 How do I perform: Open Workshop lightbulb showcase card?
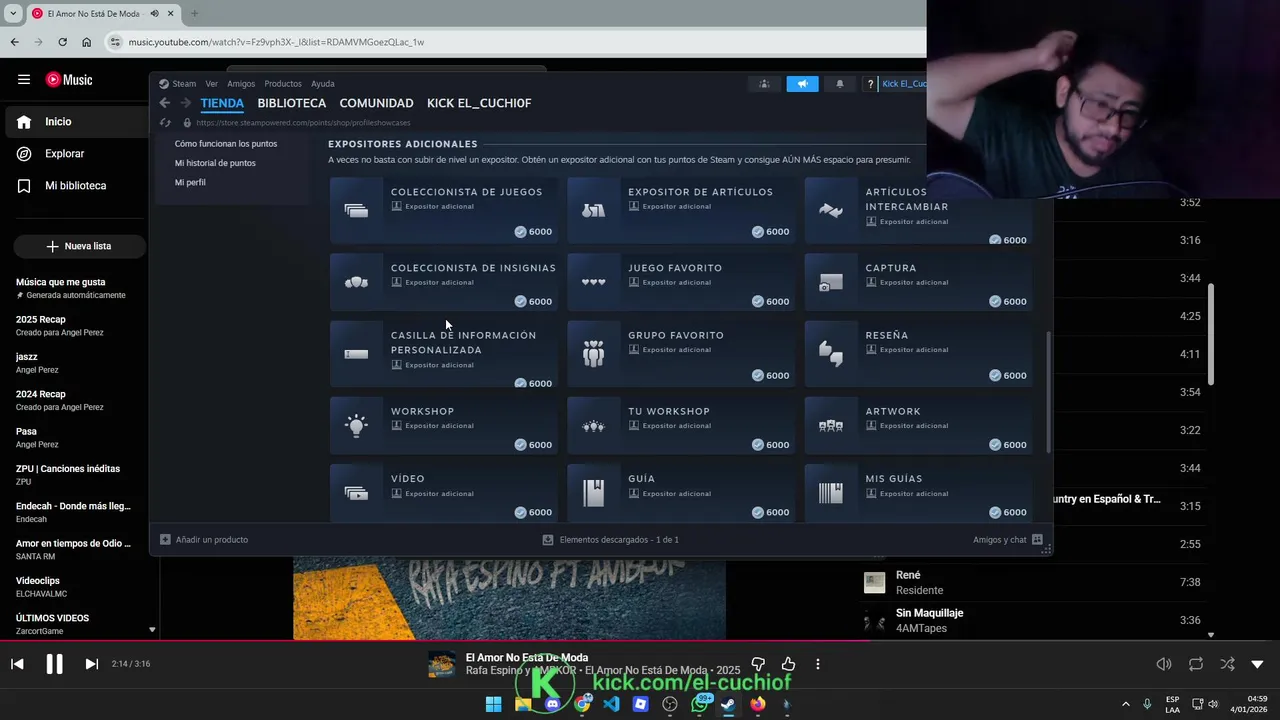click(444, 425)
